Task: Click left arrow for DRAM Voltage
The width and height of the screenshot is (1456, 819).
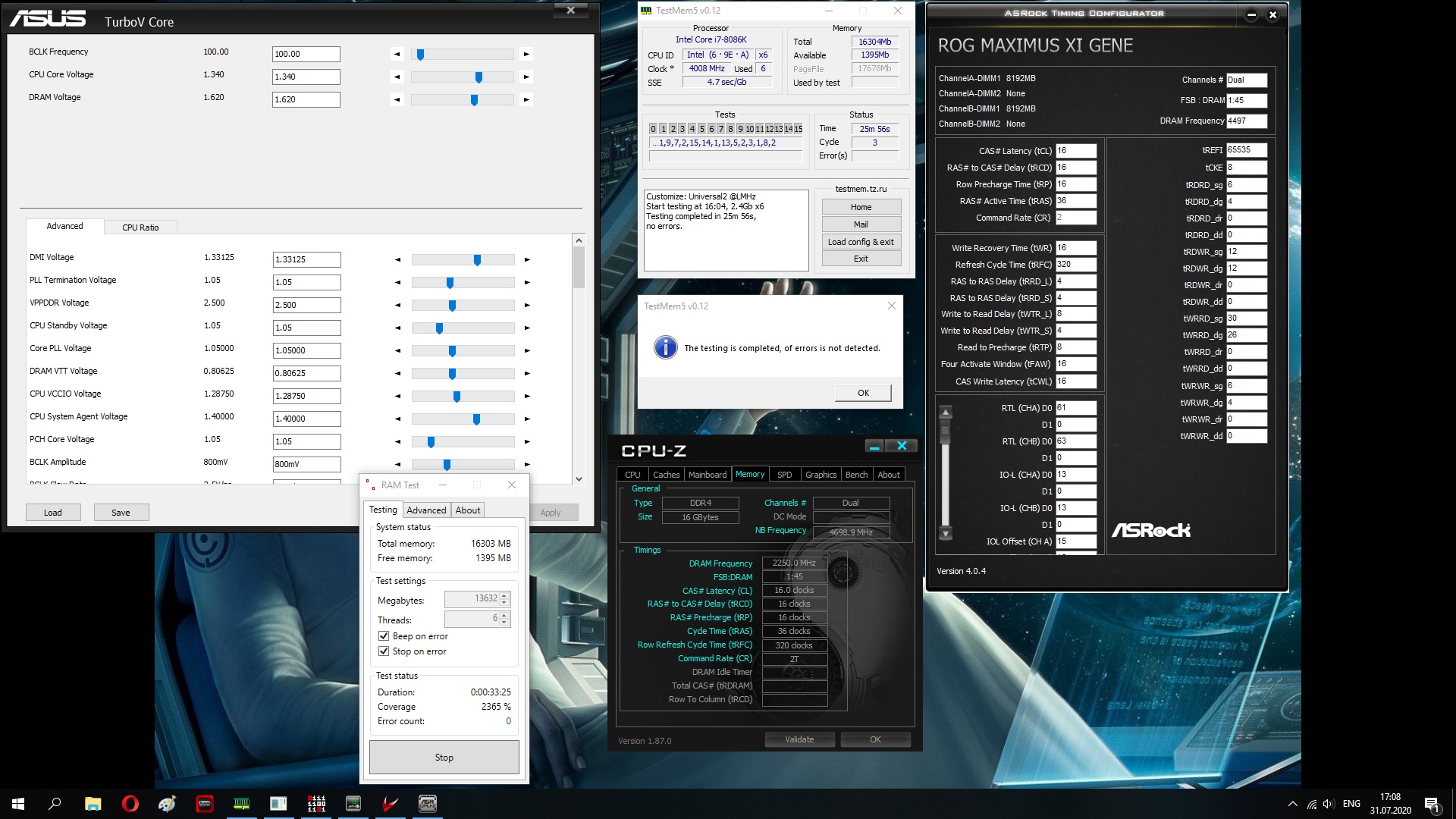Action: (397, 99)
